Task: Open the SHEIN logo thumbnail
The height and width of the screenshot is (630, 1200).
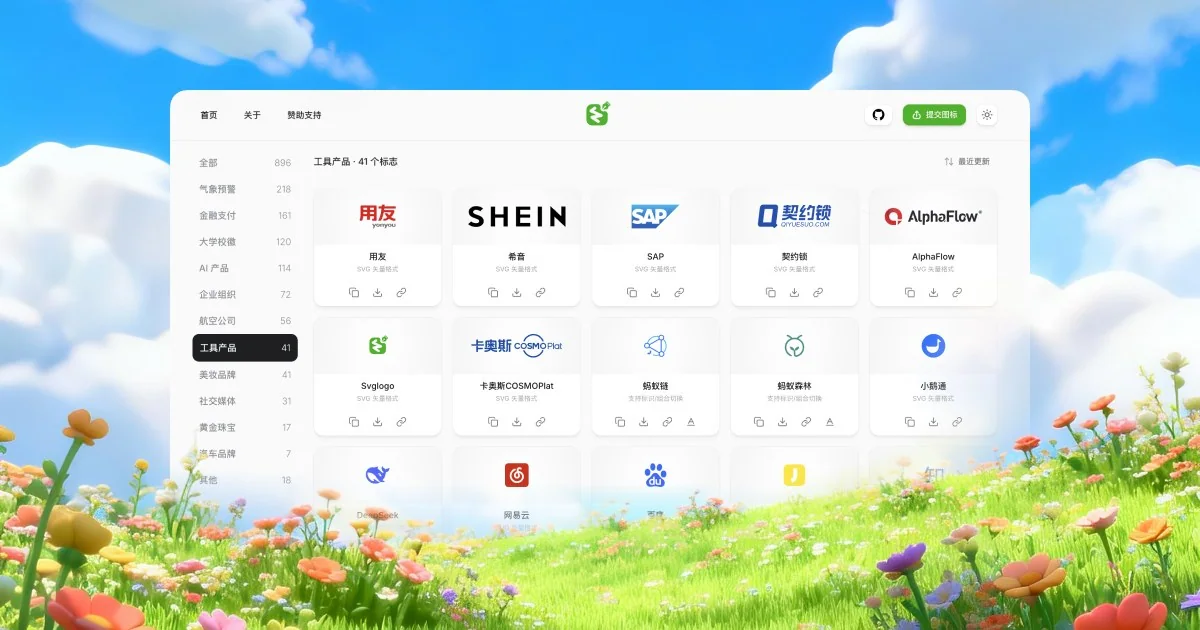Action: point(516,216)
